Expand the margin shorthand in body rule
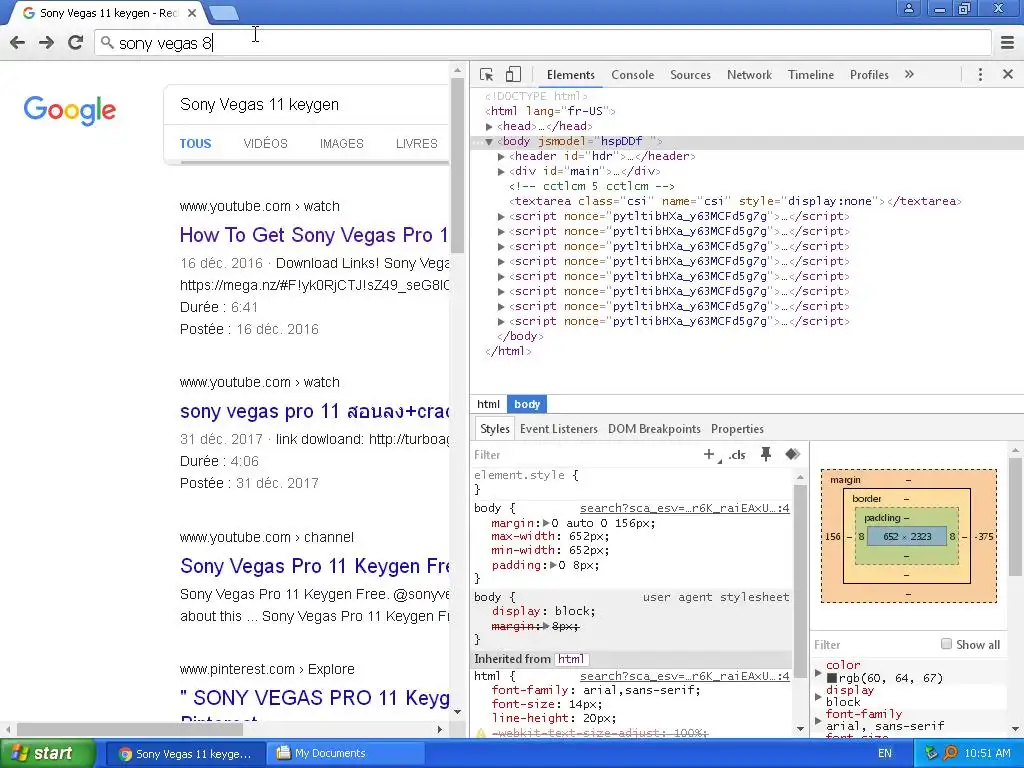Viewport: 1024px width, 768px height. tap(546, 523)
